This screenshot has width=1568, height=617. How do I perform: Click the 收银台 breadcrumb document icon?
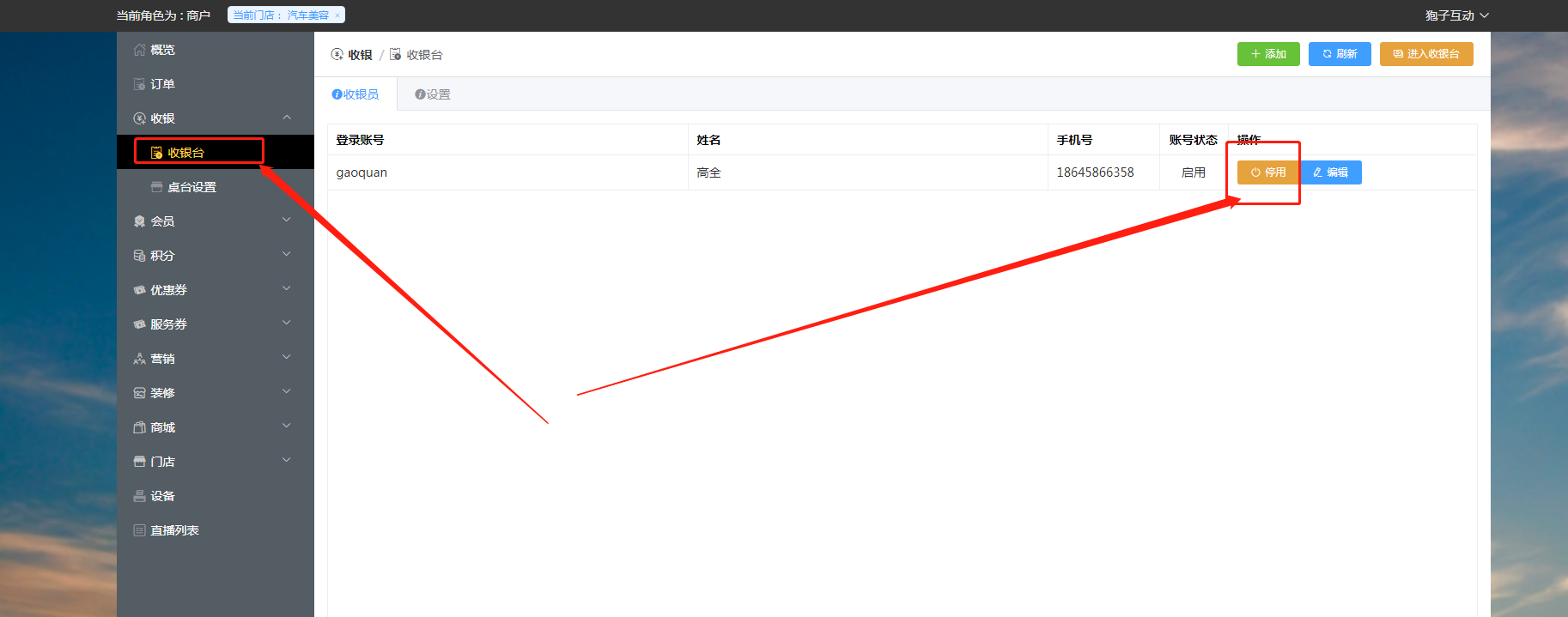395,54
